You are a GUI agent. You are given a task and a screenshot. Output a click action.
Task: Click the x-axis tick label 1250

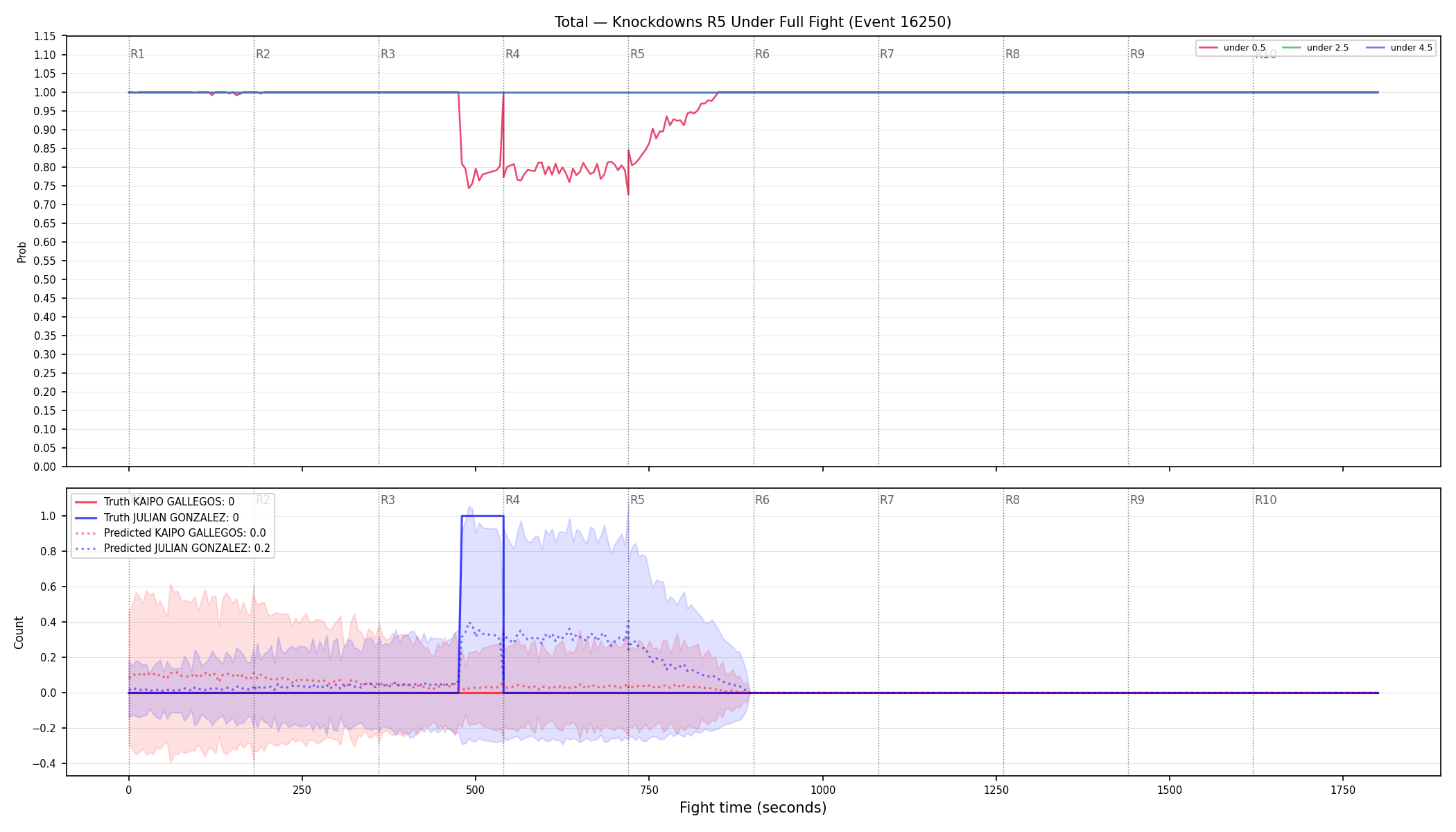[x=996, y=790]
